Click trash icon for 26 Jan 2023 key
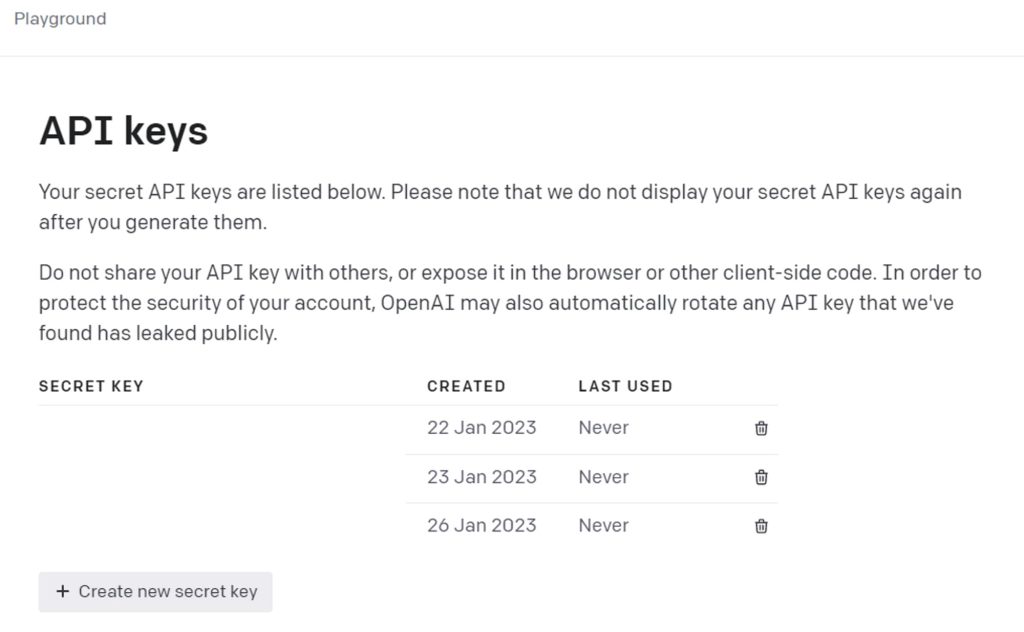1024x632 pixels. 761,526
